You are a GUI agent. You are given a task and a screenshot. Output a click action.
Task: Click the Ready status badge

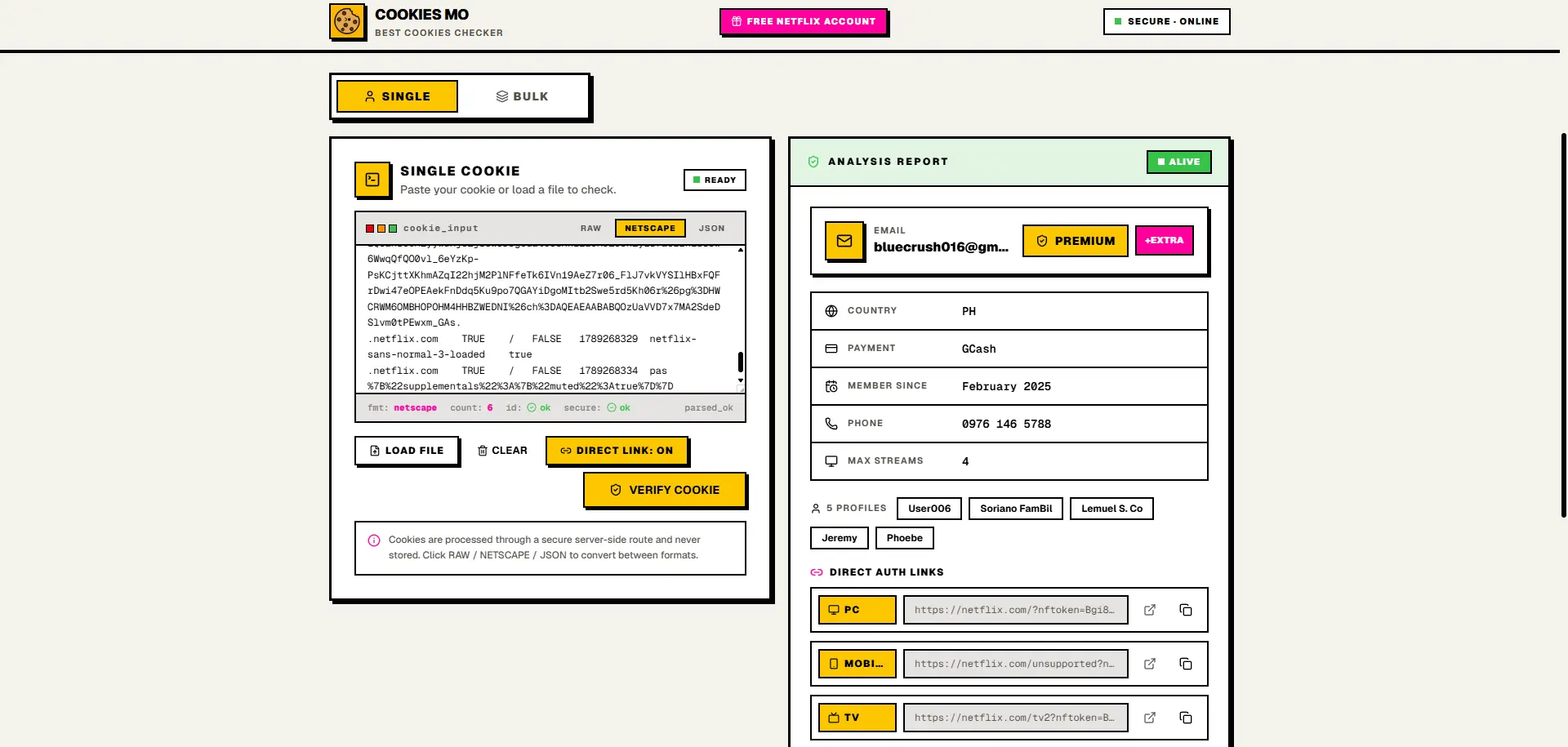[715, 180]
